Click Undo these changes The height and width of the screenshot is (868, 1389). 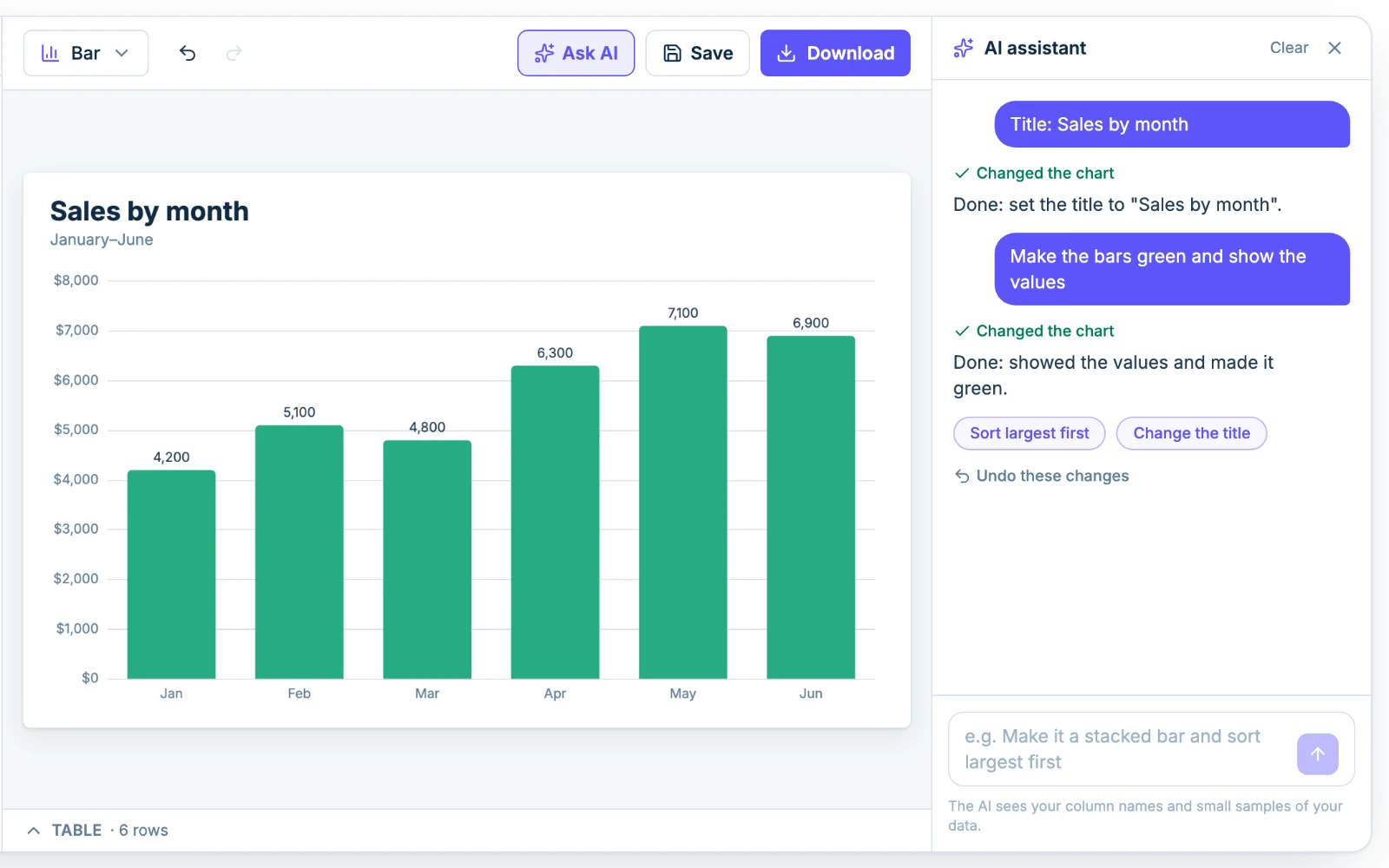pyautogui.click(x=1042, y=476)
